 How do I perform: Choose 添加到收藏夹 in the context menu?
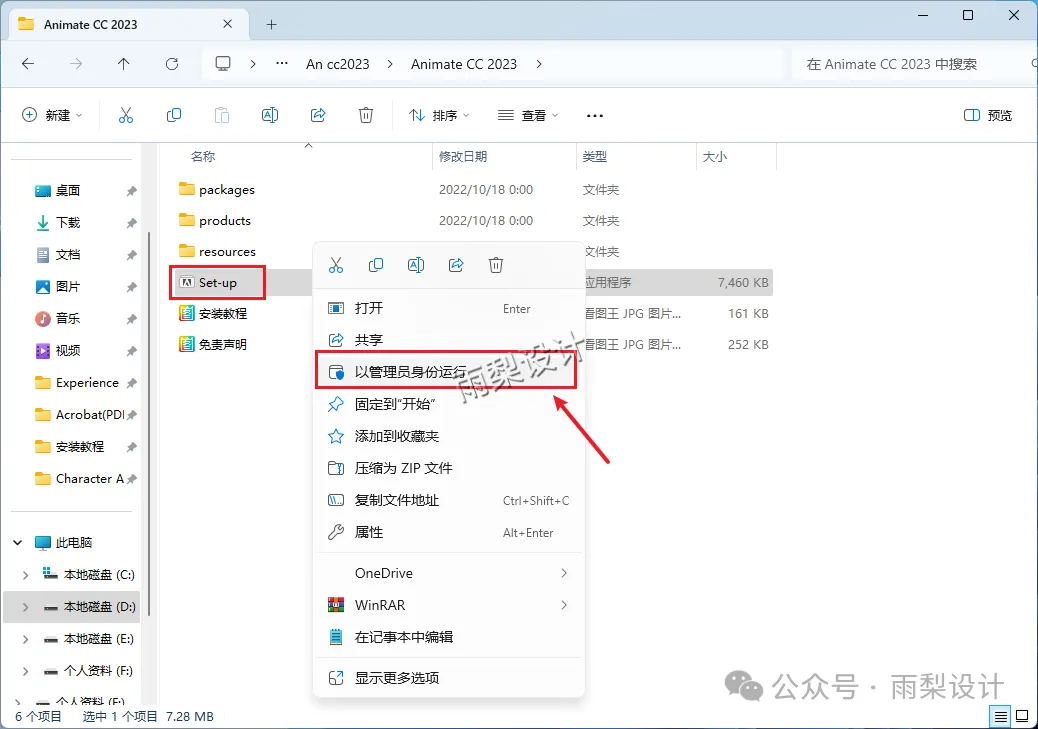click(x=449, y=436)
